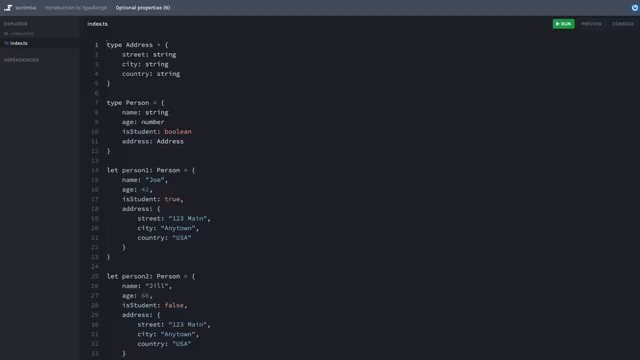The height and width of the screenshot is (360, 640).
Task: Select the 'street: string' code line
Action: pyautogui.click(x=149, y=54)
